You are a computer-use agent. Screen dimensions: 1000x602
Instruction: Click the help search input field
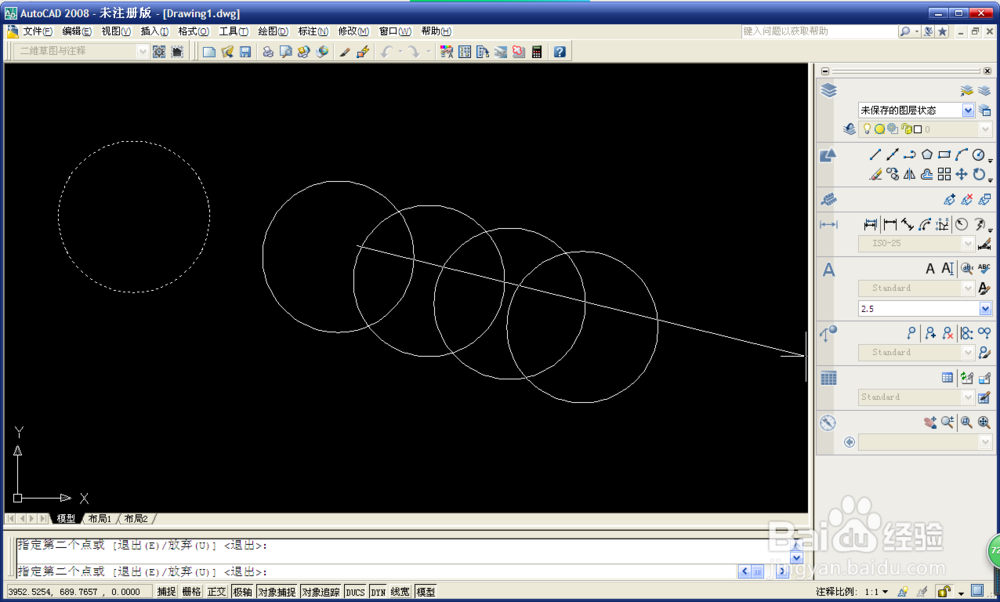819,31
